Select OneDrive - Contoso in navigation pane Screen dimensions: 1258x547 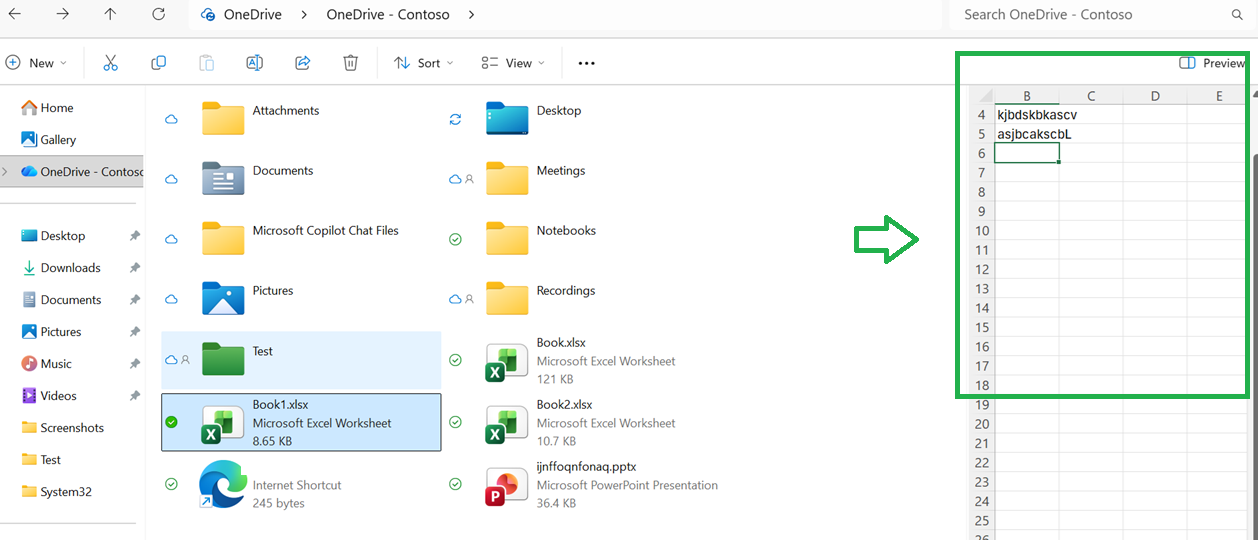pos(72,172)
